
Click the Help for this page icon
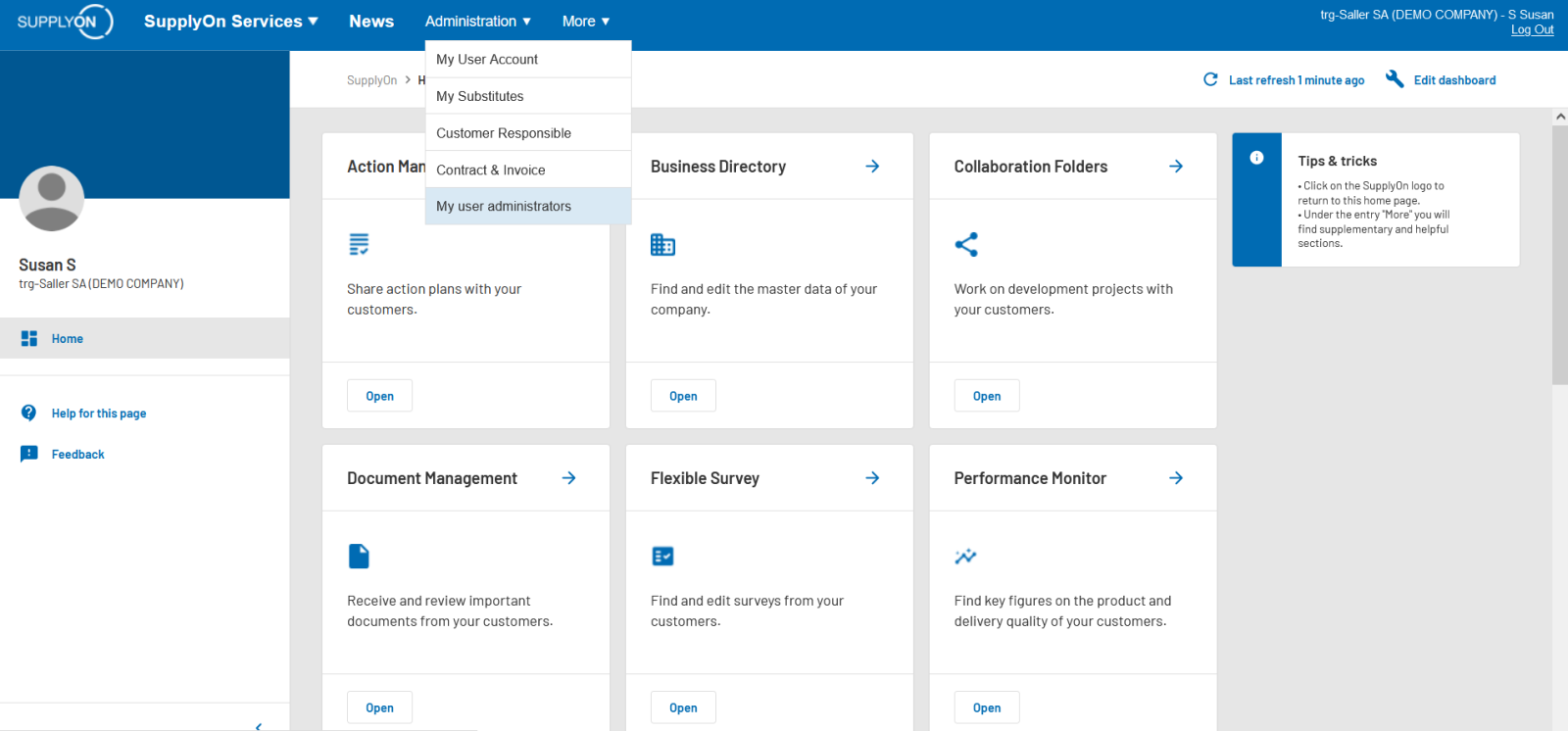29,413
